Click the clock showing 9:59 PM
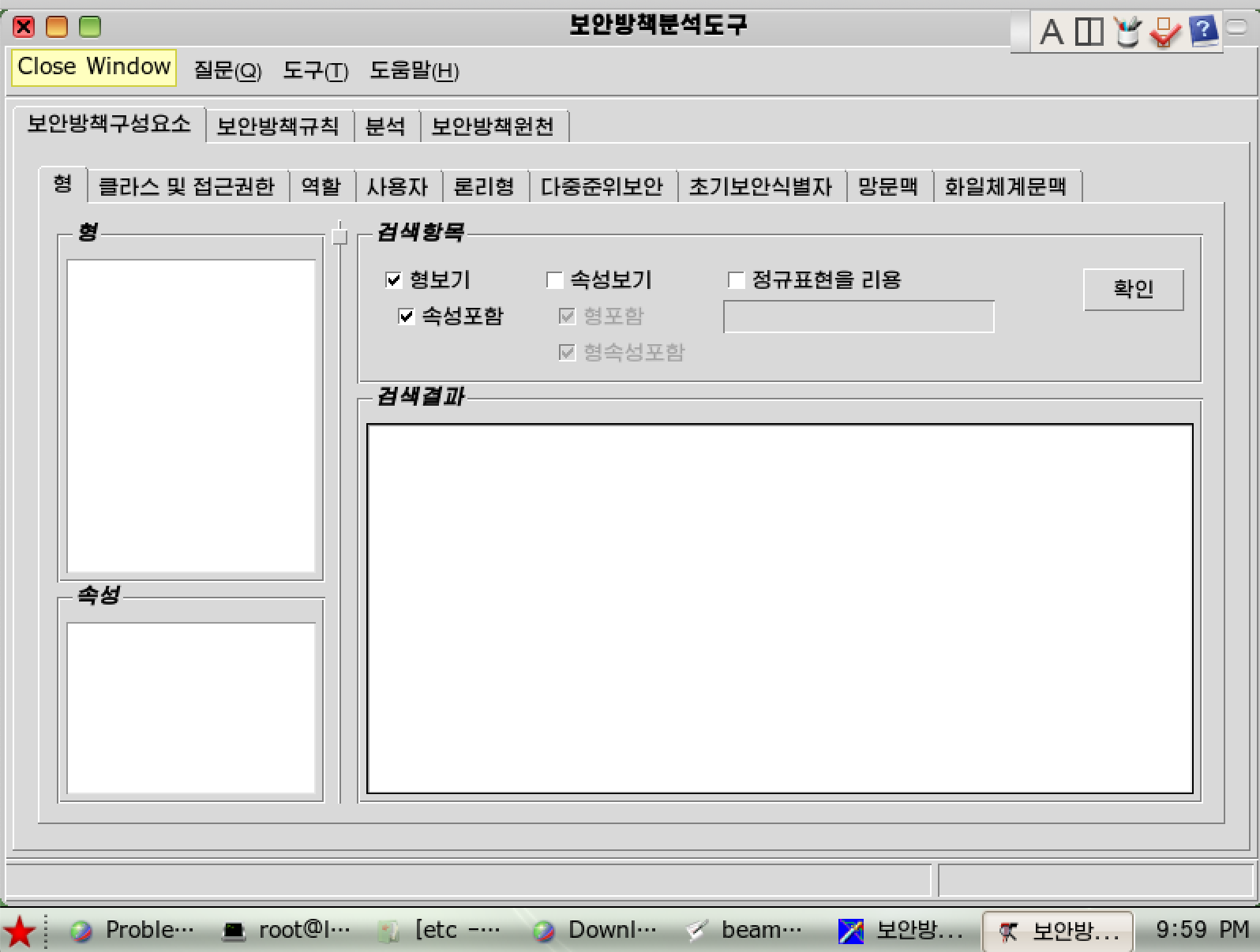This screenshot has width=1260, height=952. coord(1202,930)
